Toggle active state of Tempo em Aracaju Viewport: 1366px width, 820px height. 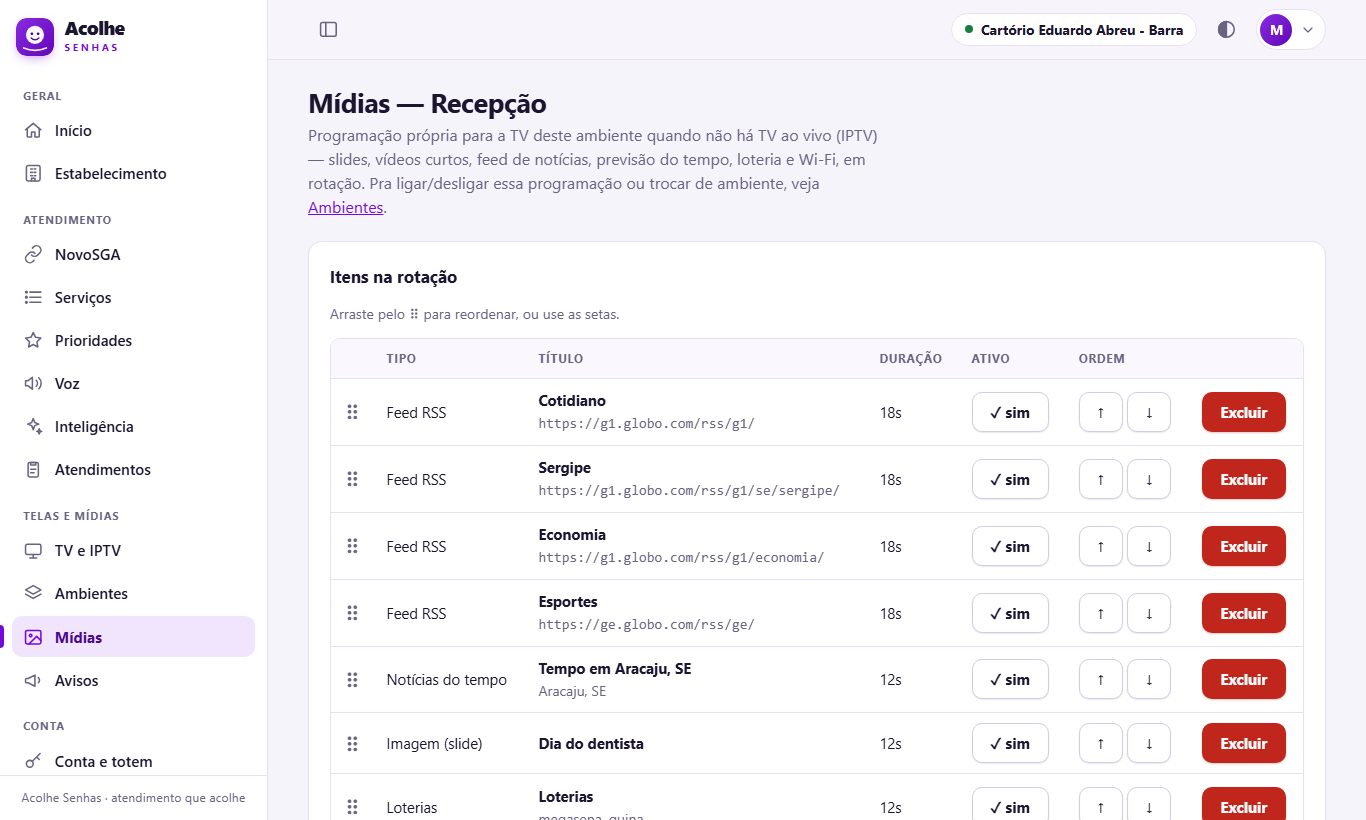click(x=1010, y=679)
